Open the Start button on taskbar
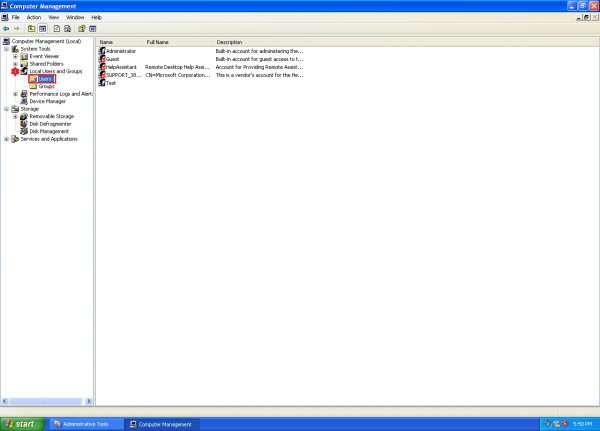The width and height of the screenshot is (600, 431). point(23,424)
